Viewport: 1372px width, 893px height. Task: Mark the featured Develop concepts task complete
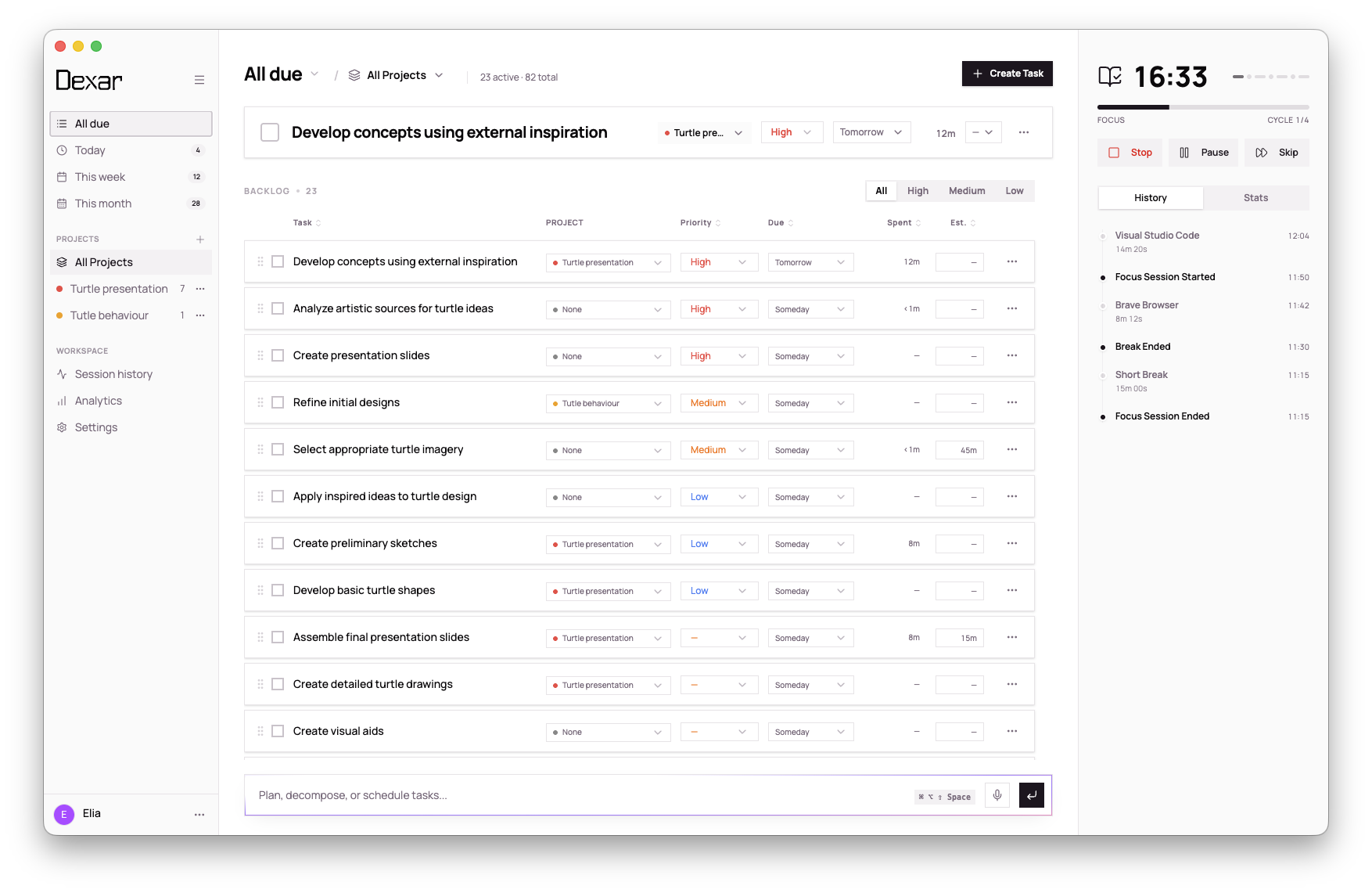point(270,132)
